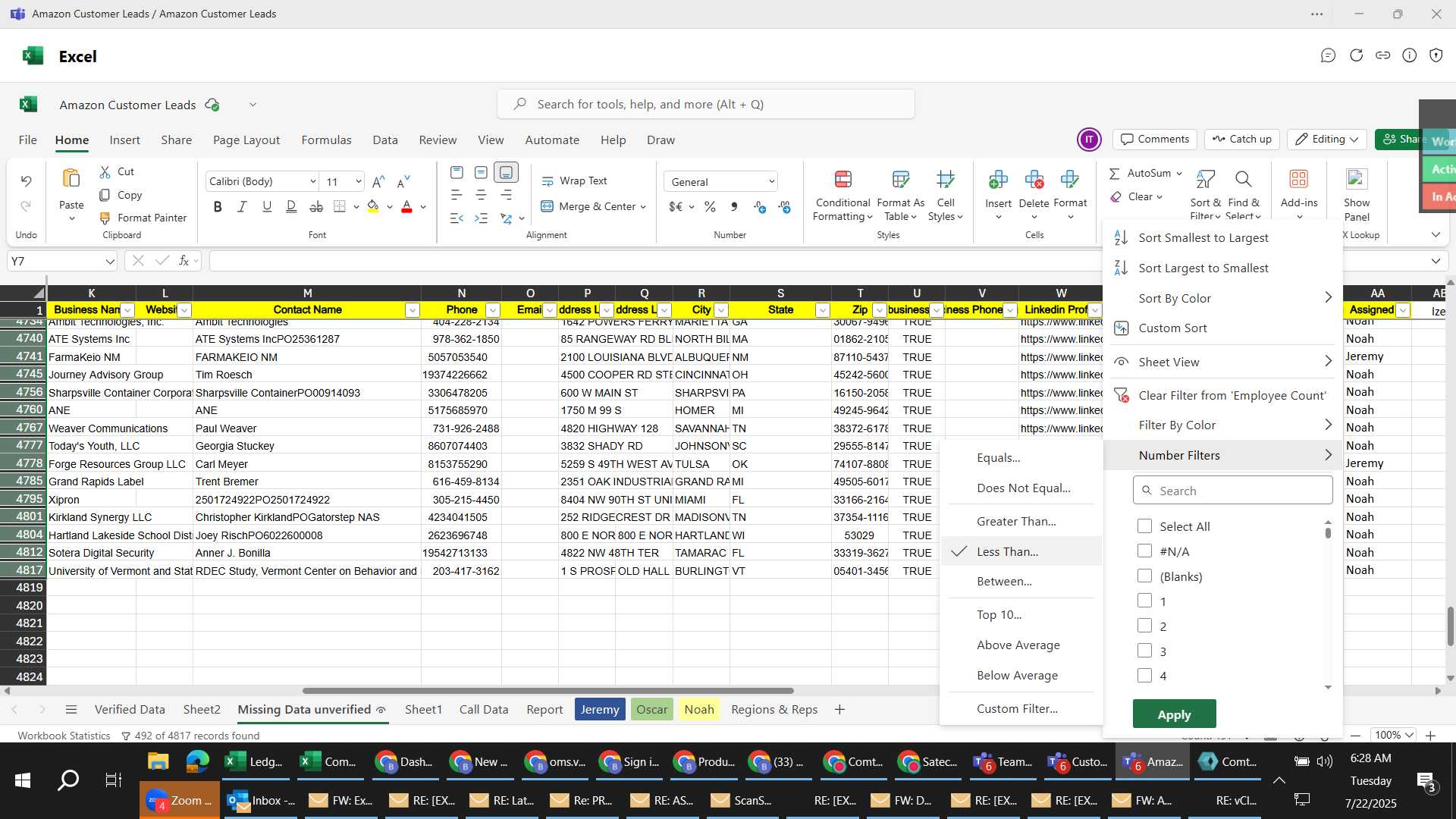Image resolution: width=1456 pixels, height=819 pixels.
Task: Click the Undo icon
Action: click(x=26, y=181)
